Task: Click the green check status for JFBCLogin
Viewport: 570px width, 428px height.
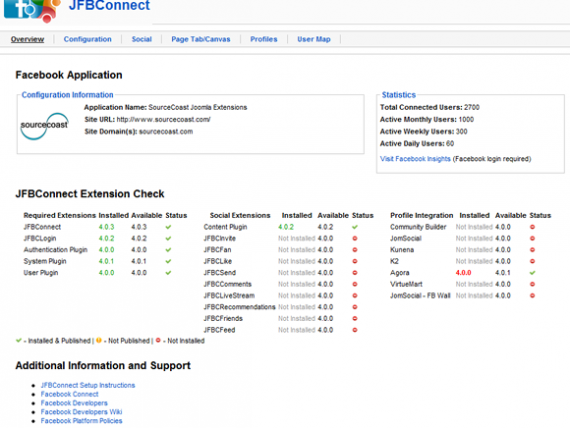Action: pos(168,239)
